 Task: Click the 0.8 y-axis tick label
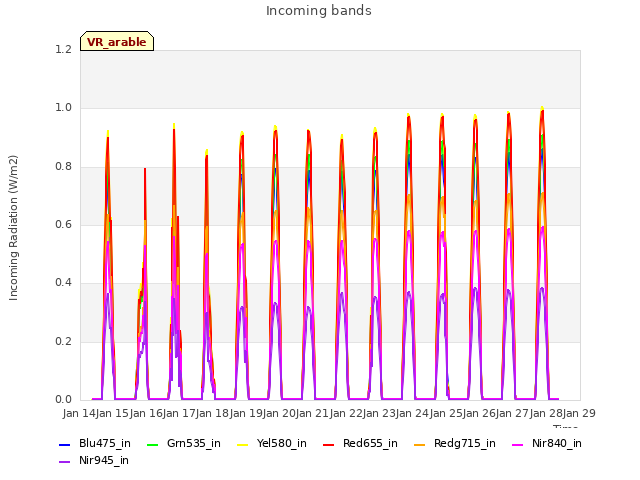(64, 166)
